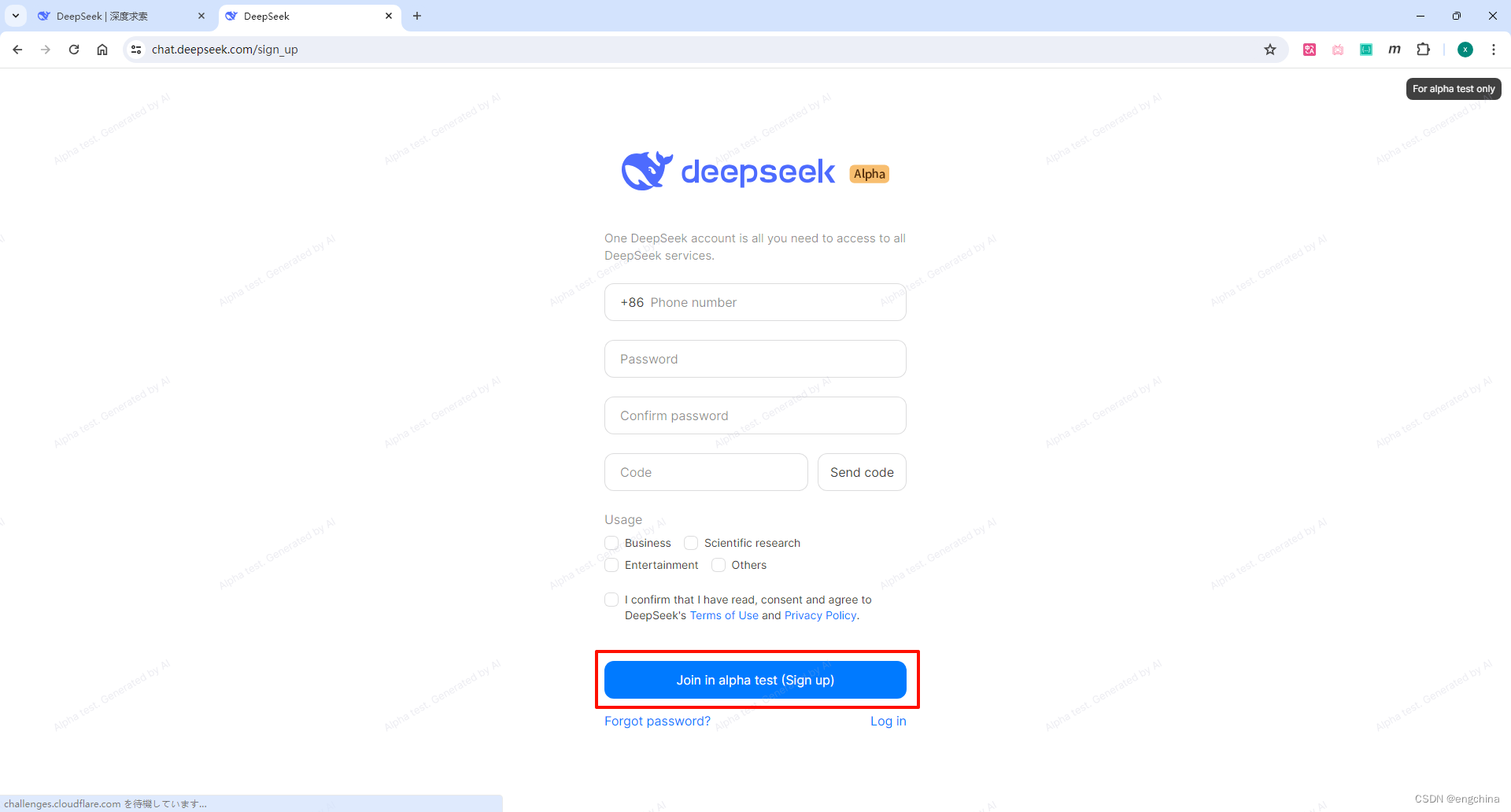Open the browser home icon
Screen dimensions: 1511x812
point(102,50)
